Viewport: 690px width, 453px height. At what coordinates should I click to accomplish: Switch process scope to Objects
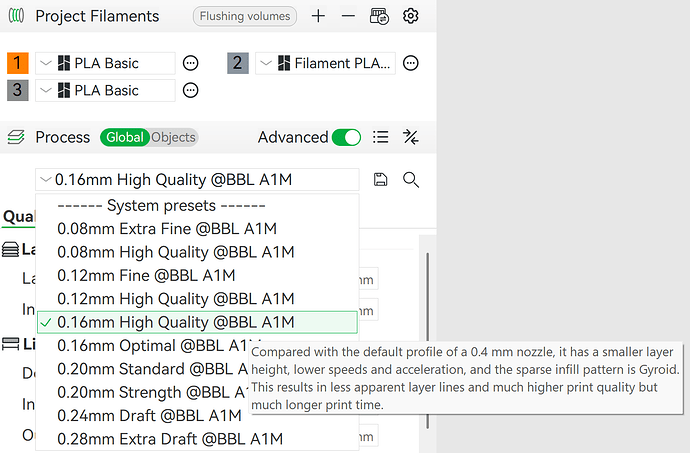pyautogui.click(x=173, y=137)
